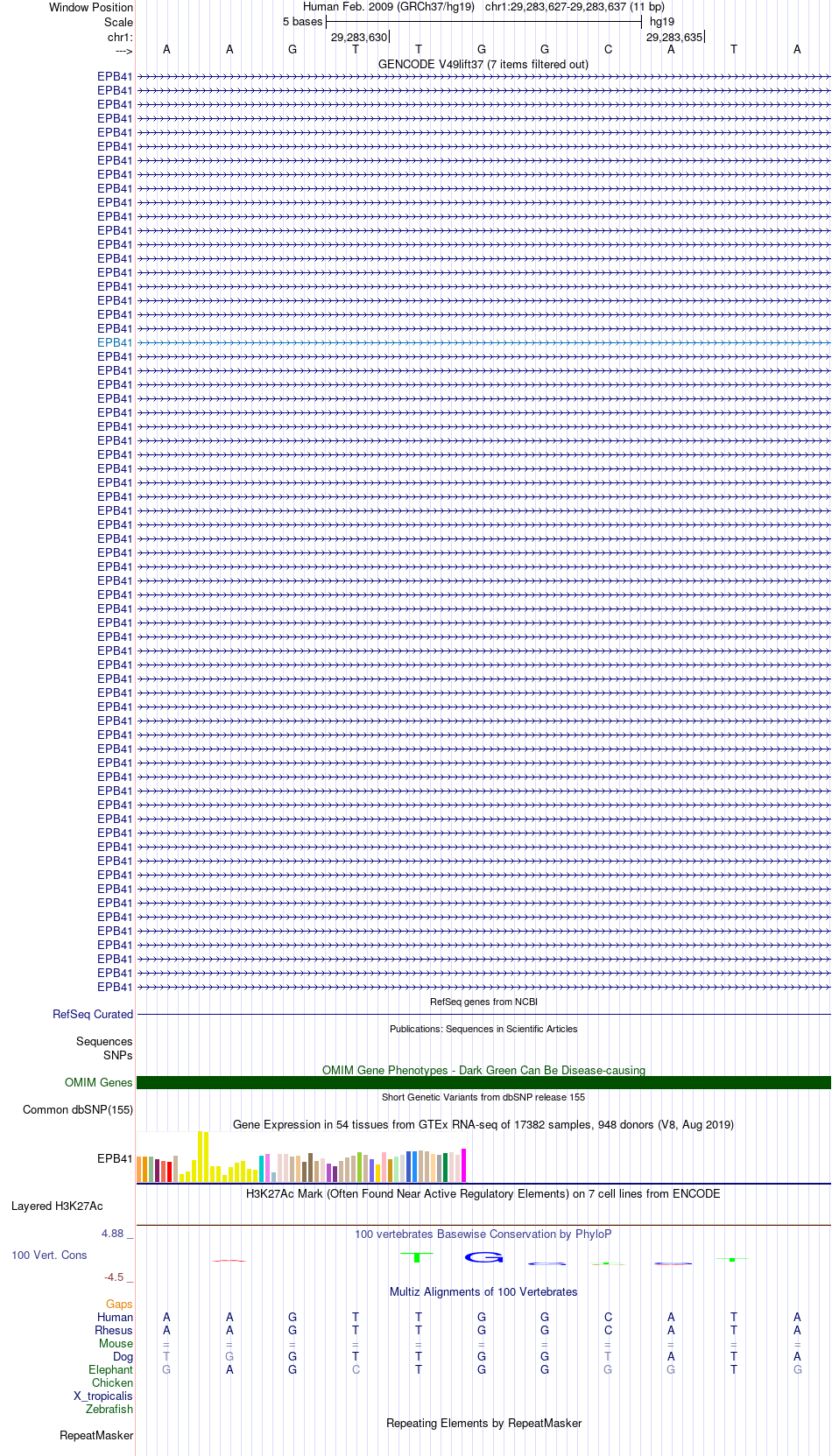The image size is (832, 1456).
Task: Click the orange Gaps row label
Action: pyautogui.click(x=119, y=1305)
